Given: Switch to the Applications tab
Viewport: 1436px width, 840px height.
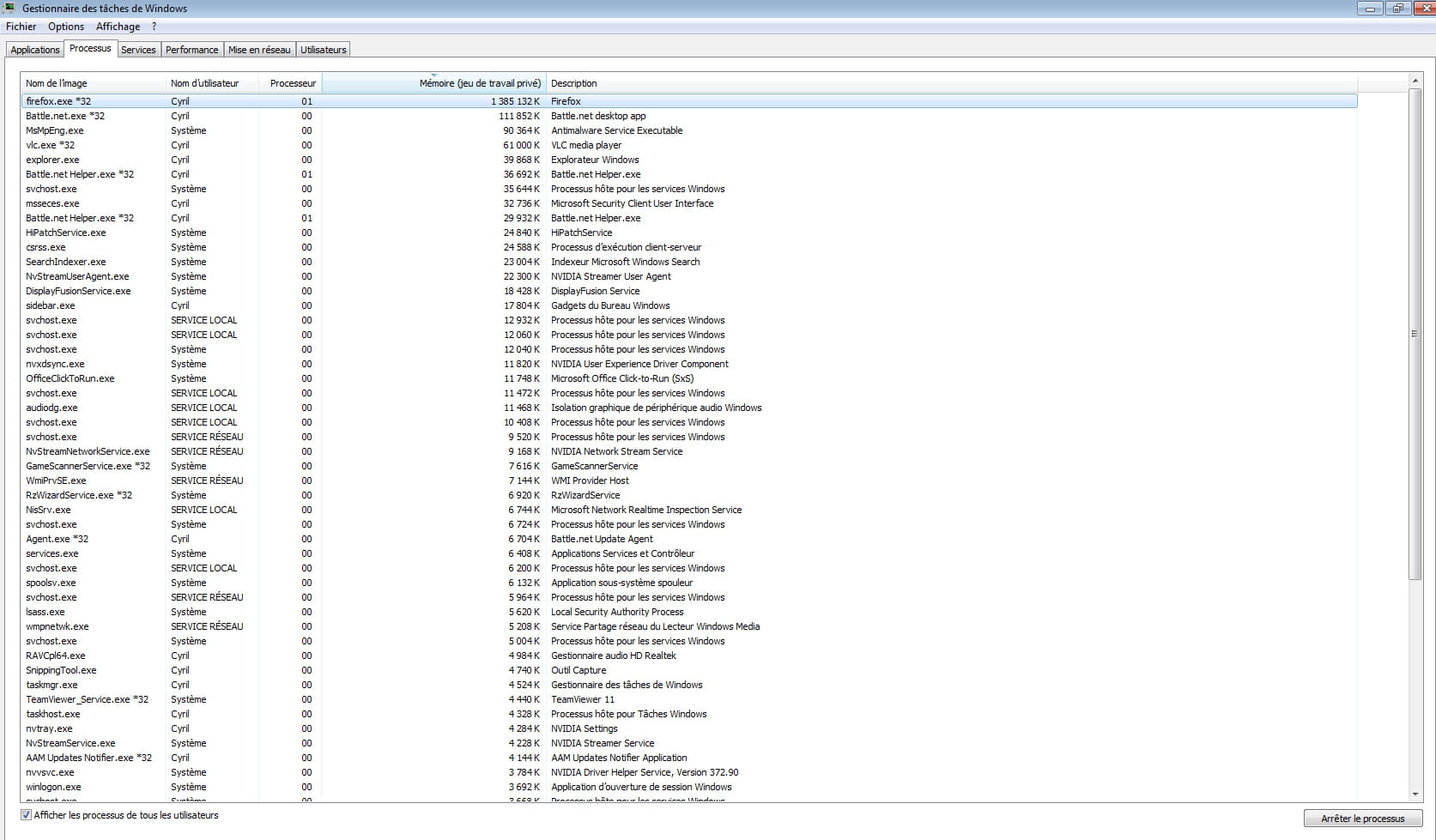Looking at the screenshot, I should tap(35, 50).
